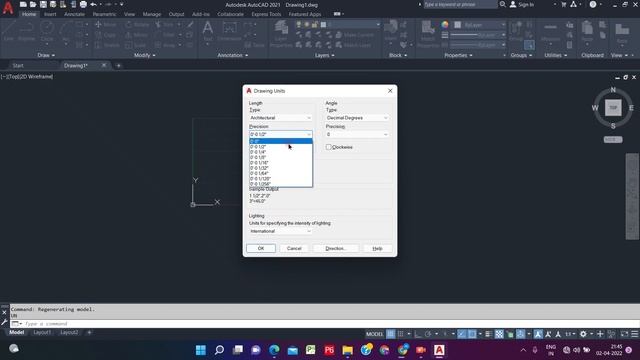
Task: Switch to the Insert ribbon tab
Action: (50, 14)
